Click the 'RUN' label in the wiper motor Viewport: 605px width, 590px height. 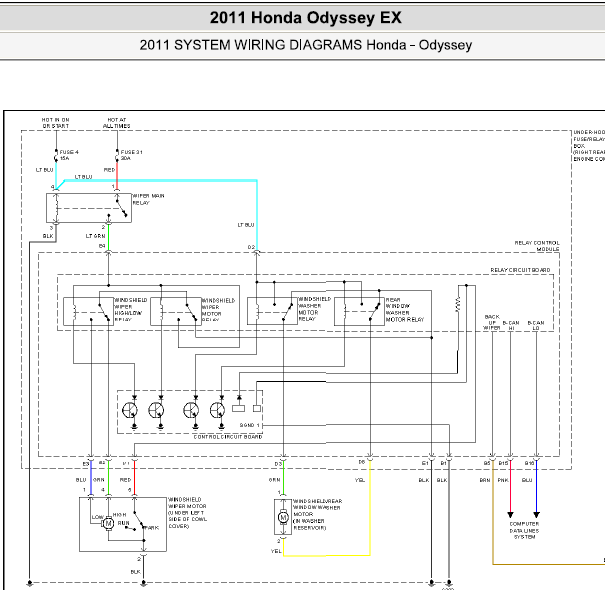pos(123,523)
